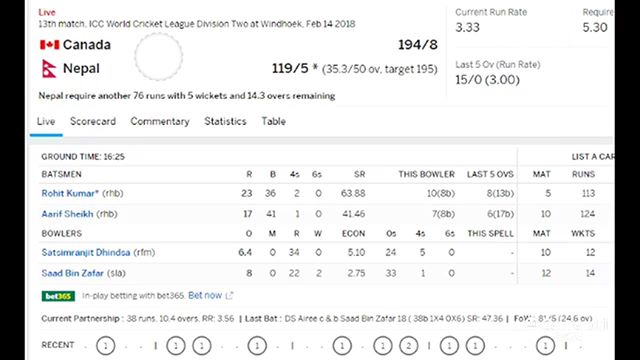
Task: Open Rohit Kumar's player profile
Action: (x=70, y=193)
